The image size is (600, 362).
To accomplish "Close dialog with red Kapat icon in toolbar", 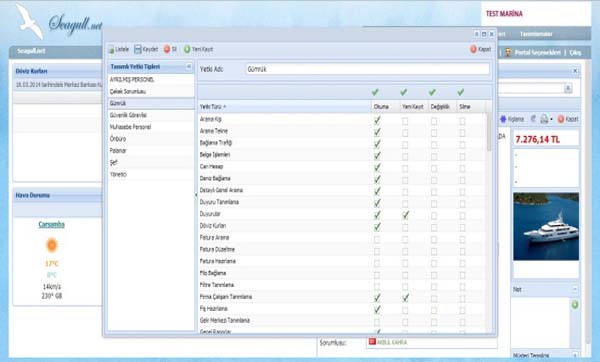I will coord(473,49).
